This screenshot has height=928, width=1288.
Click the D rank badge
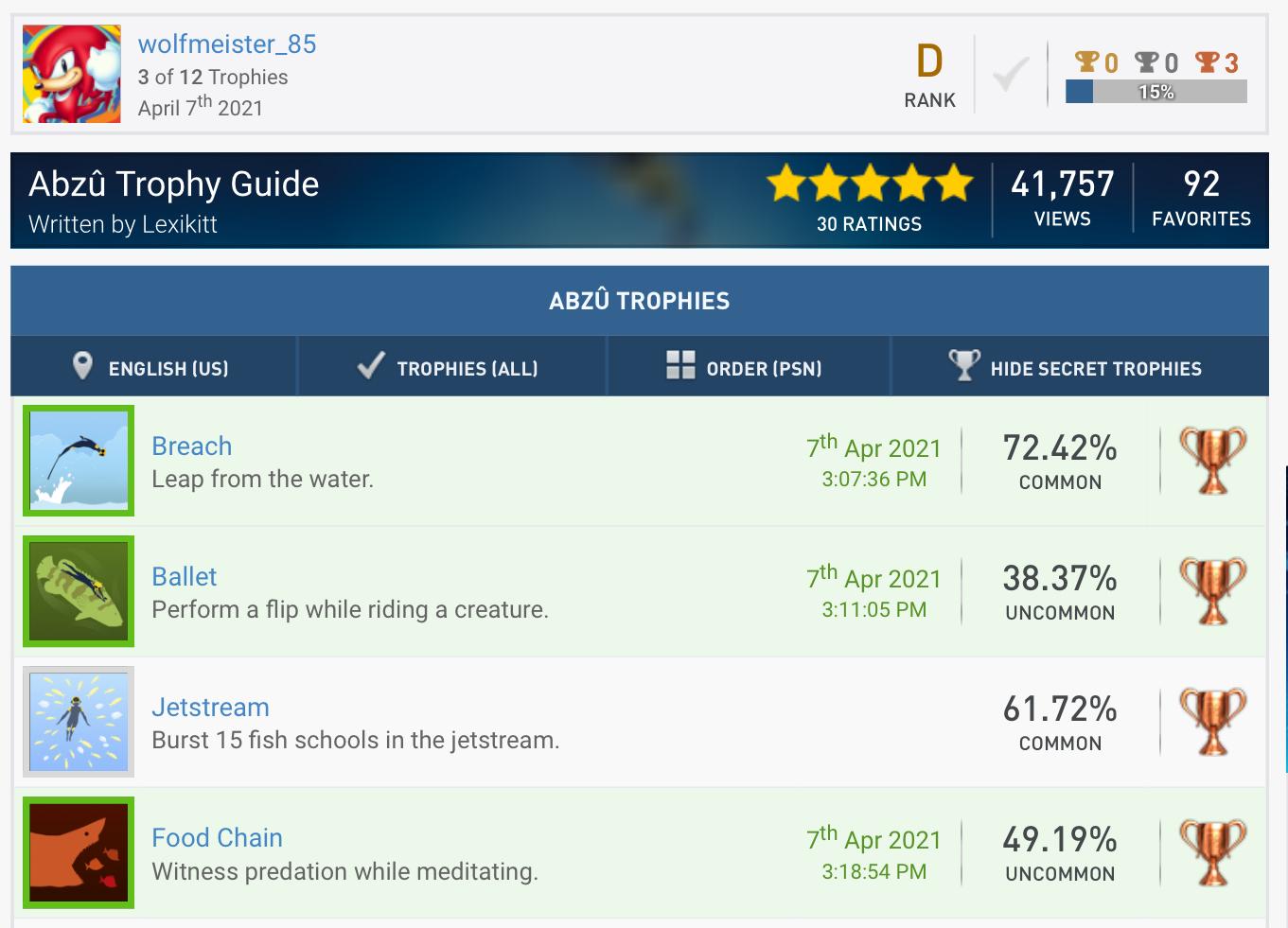(929, 61)
